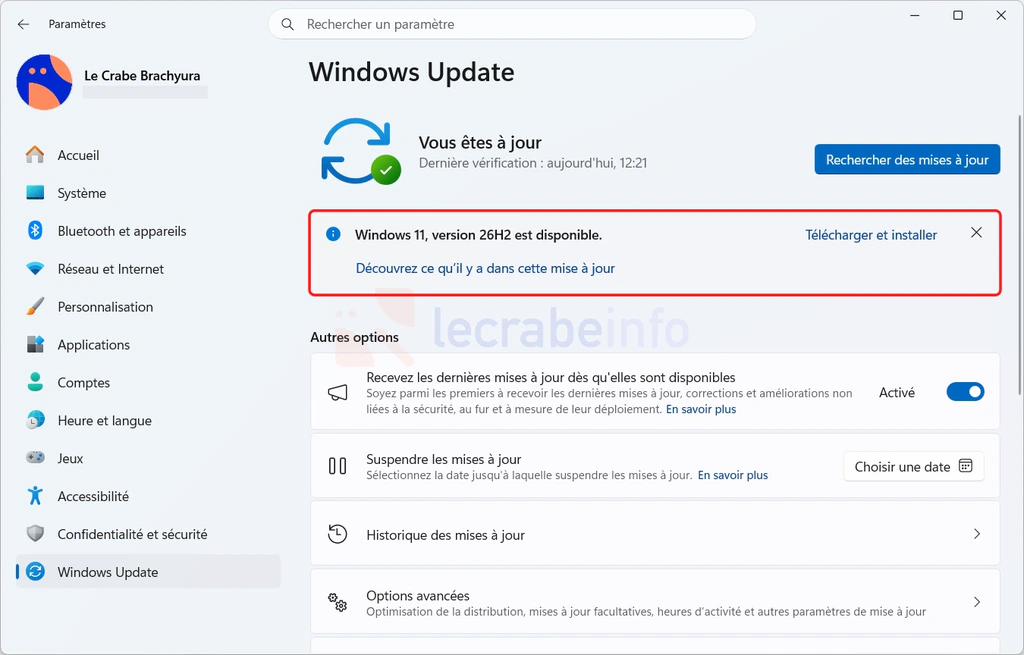Click the Windows Update sidebar icon
Screen dimensions: 1024x655
coord(35,571)
